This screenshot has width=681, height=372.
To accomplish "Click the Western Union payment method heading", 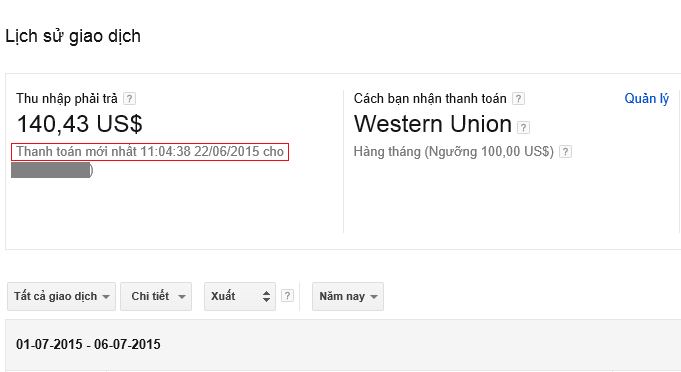I will (433, 124).
